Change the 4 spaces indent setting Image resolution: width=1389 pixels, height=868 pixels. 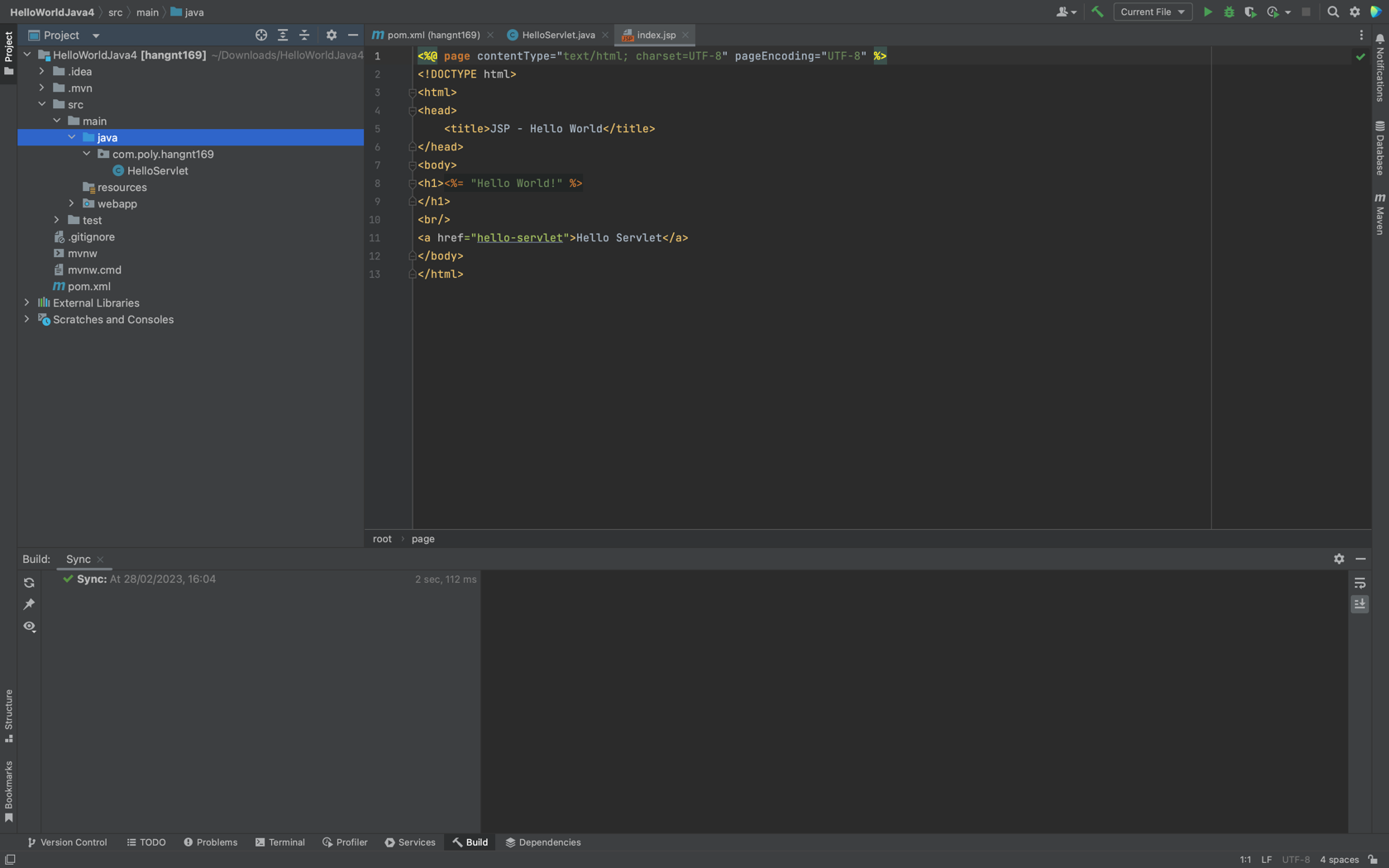pyautogui.click(x=1339, y=860)
